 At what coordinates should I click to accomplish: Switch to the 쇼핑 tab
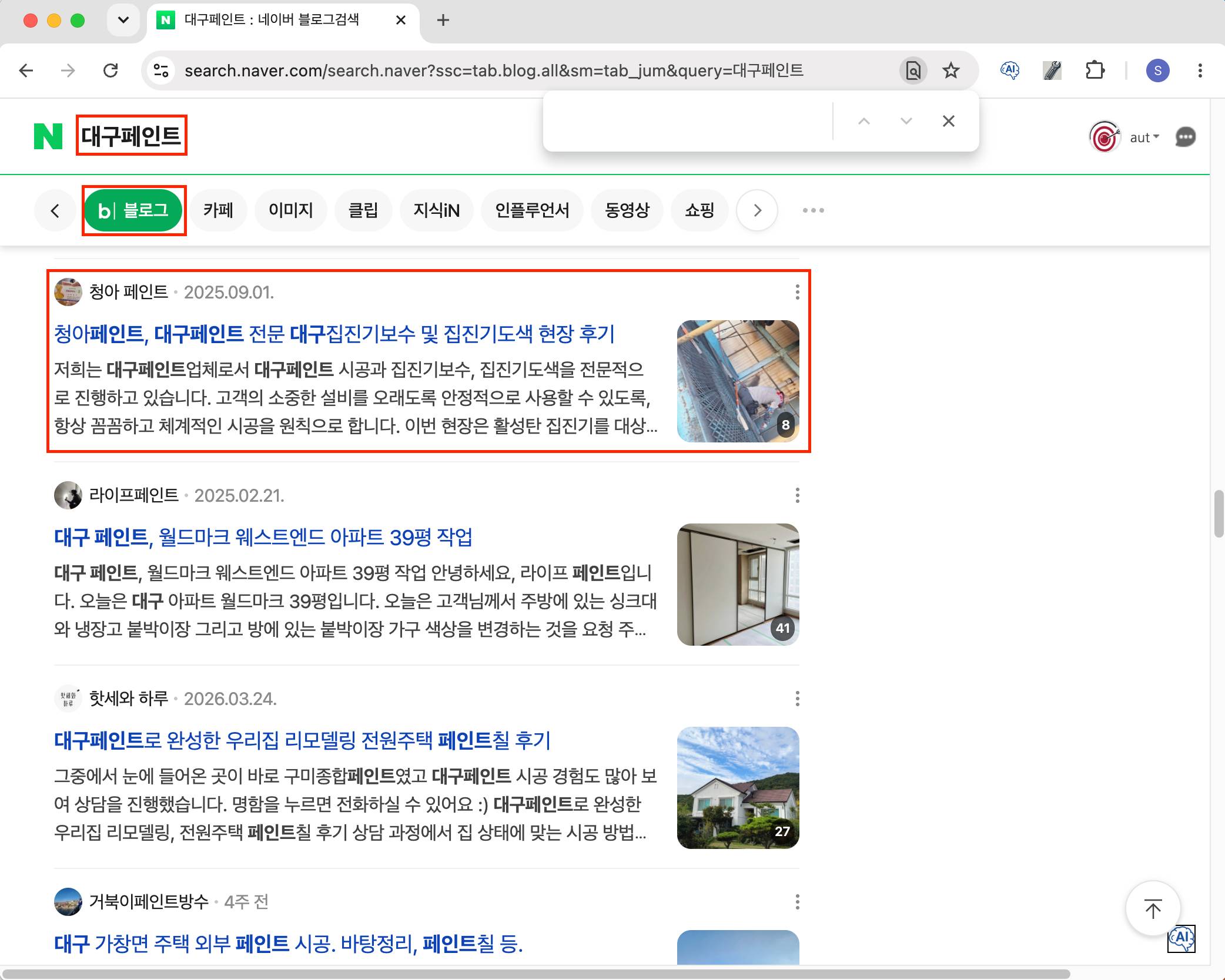pyautogui.click(x=699, y=210)
